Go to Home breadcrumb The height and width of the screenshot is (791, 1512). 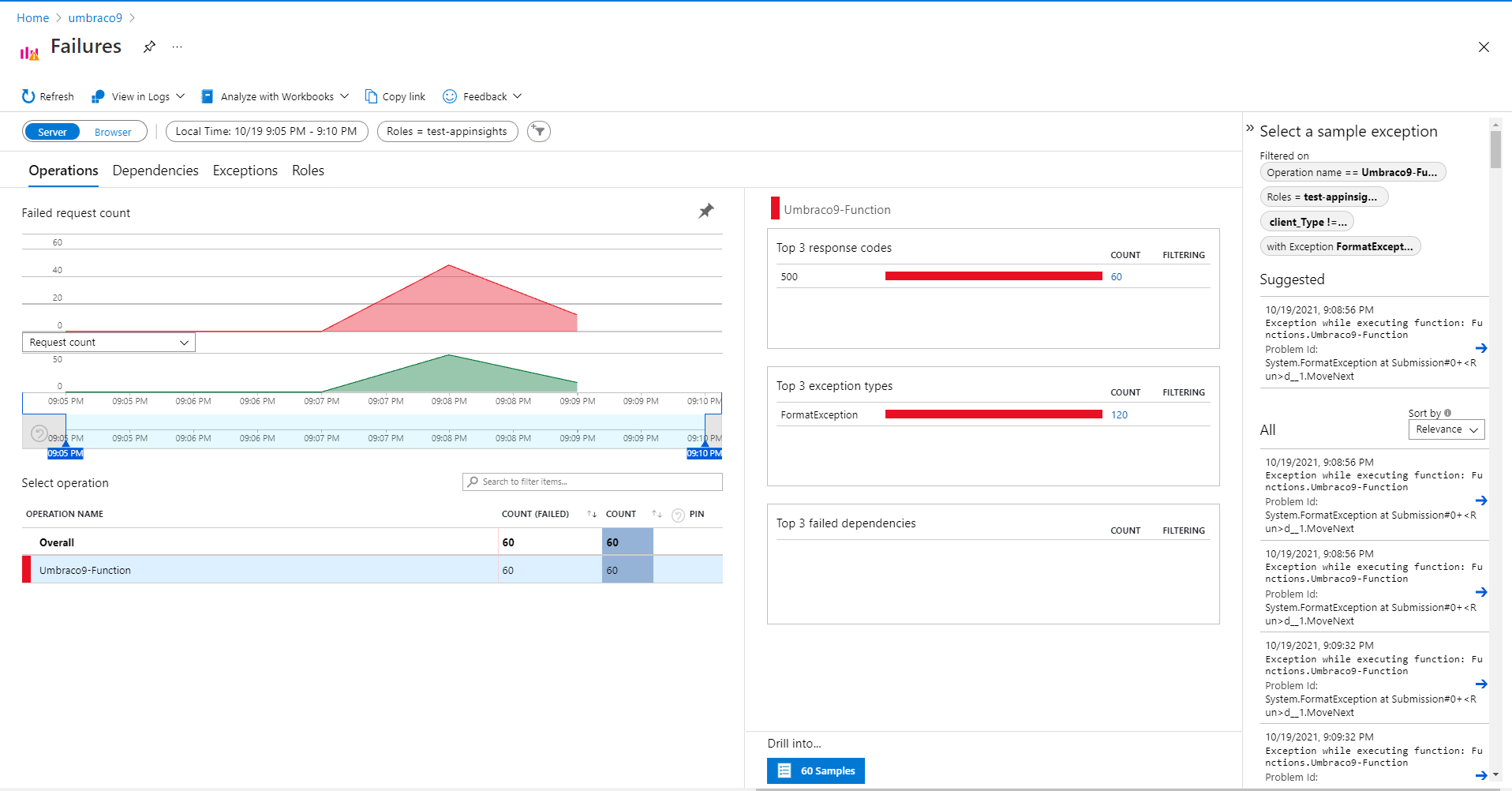pos(32,17)
